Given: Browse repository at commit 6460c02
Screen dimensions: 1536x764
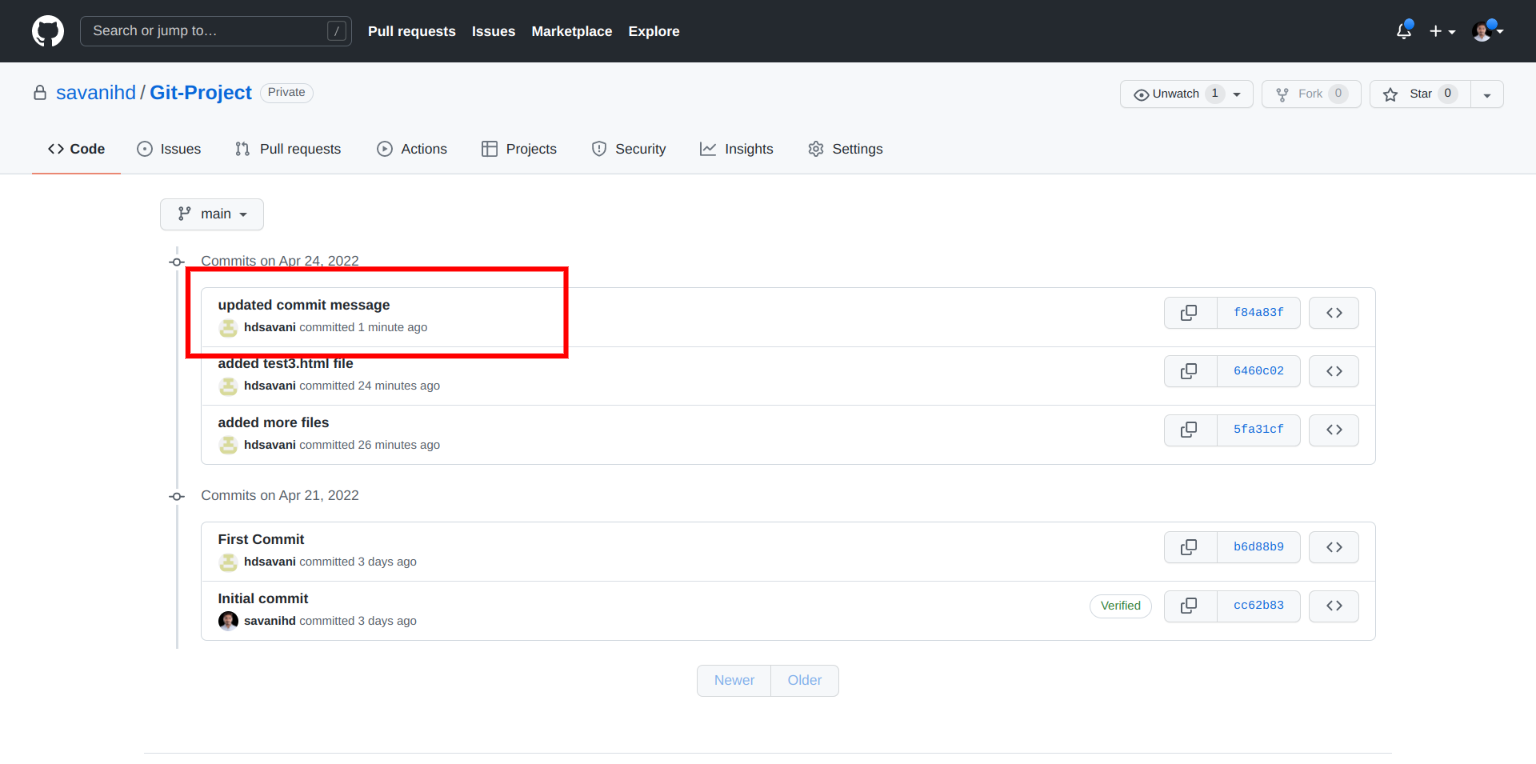Looking at the screenshot, I should [1333, 371].
